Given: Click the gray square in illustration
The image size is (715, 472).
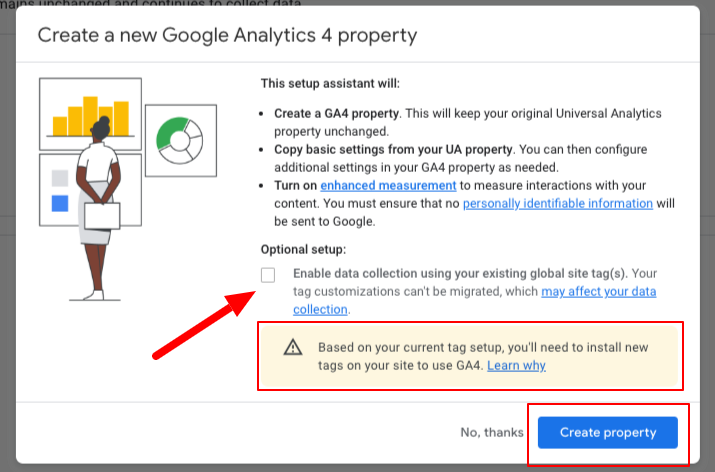Looking at the screenshot, I should point(60,178).
